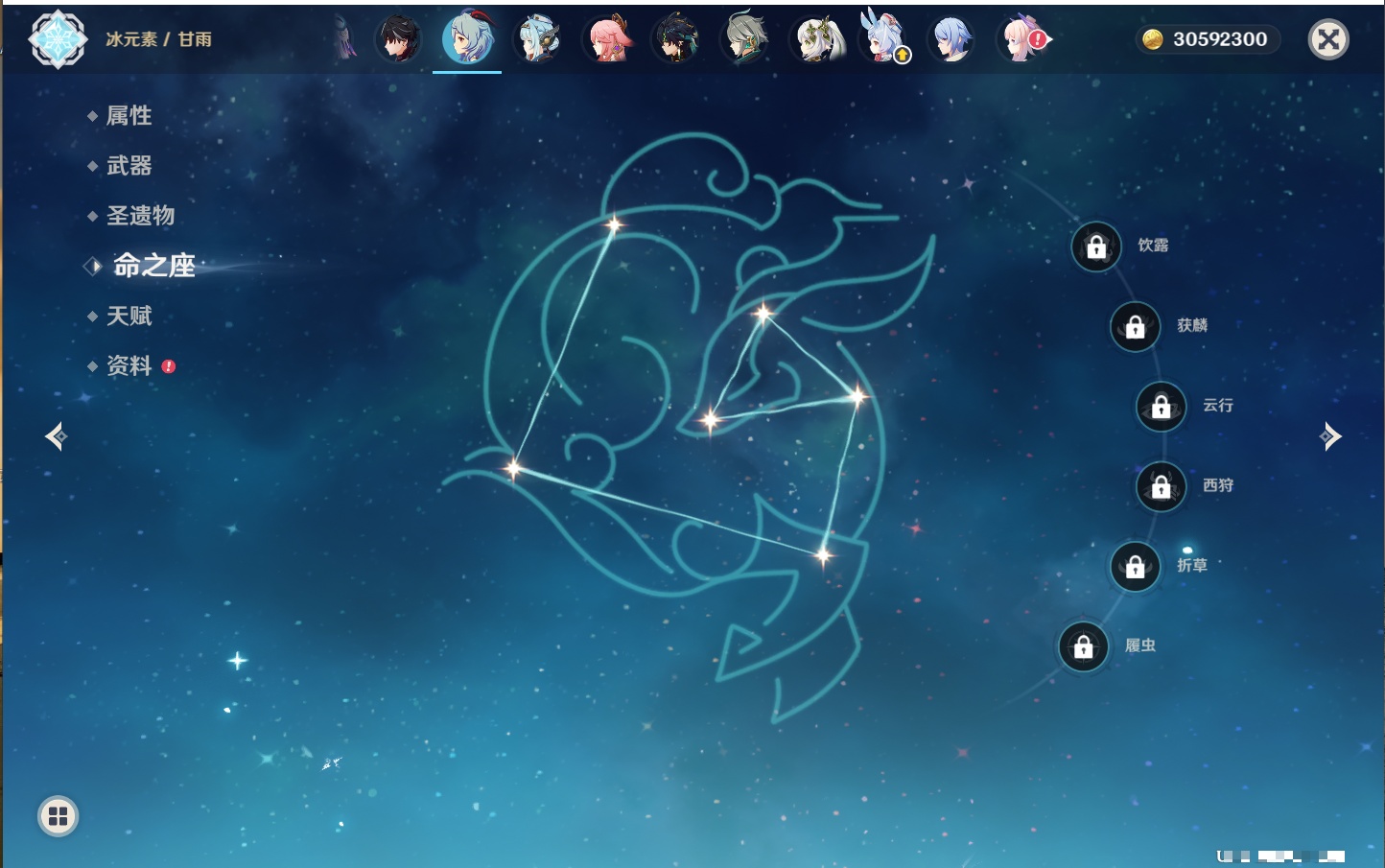Select the 折草 locked constellation icon

1135,567
